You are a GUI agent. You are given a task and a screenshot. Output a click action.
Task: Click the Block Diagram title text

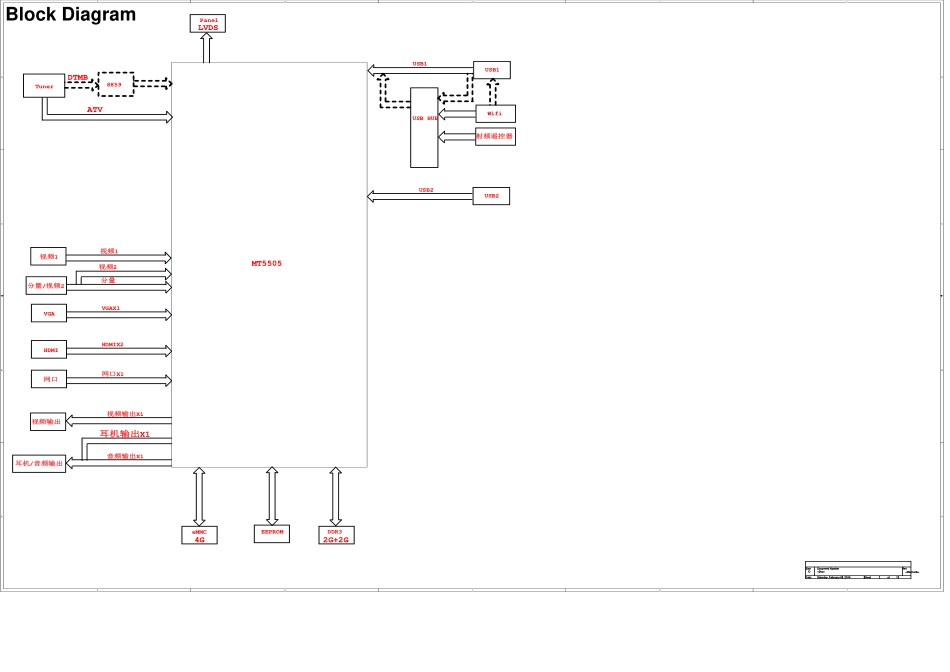pyautogui.click(x=71, y=15)
